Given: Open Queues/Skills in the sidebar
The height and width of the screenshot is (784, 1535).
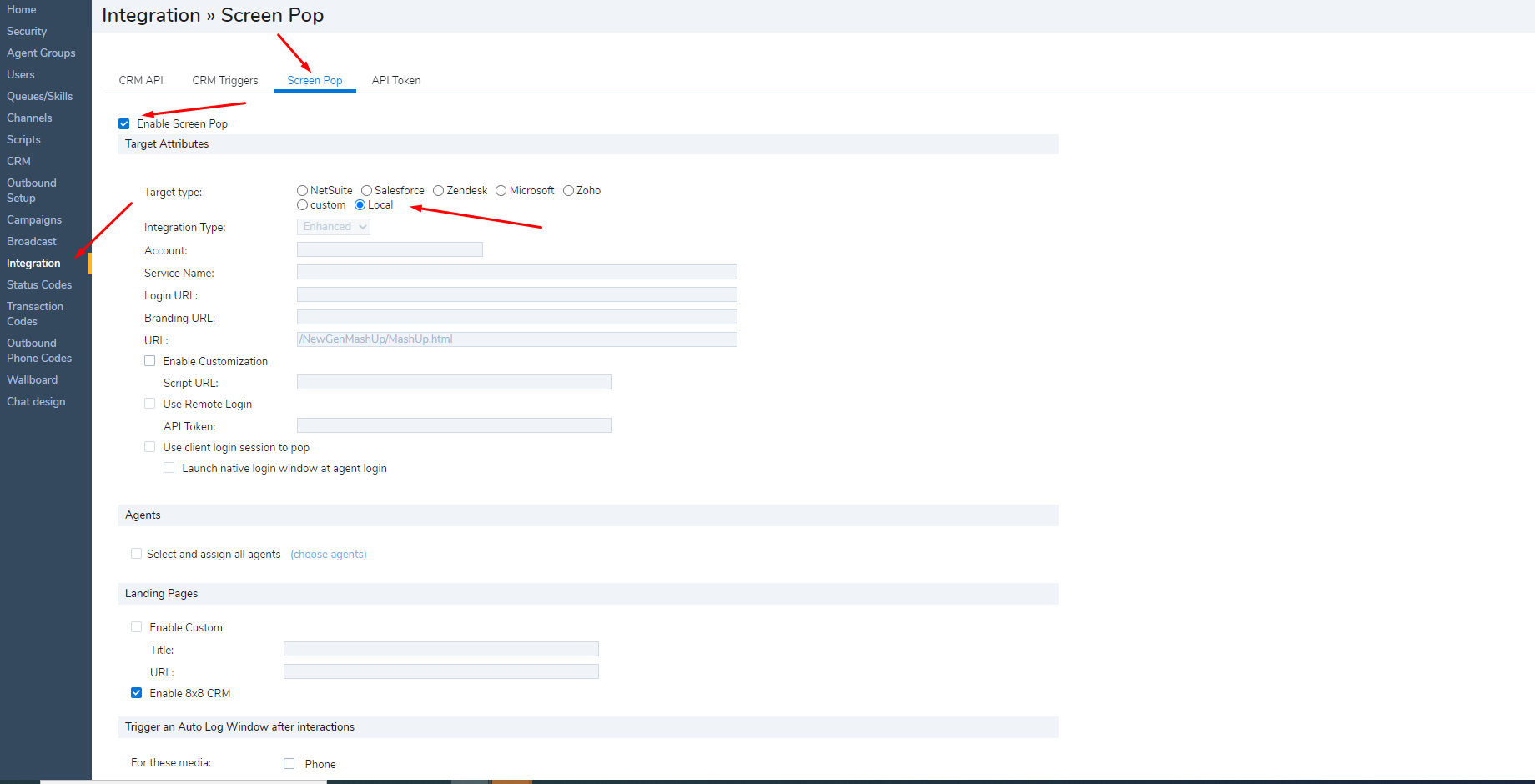Looking at the screenshot, I should coord(39,96).
